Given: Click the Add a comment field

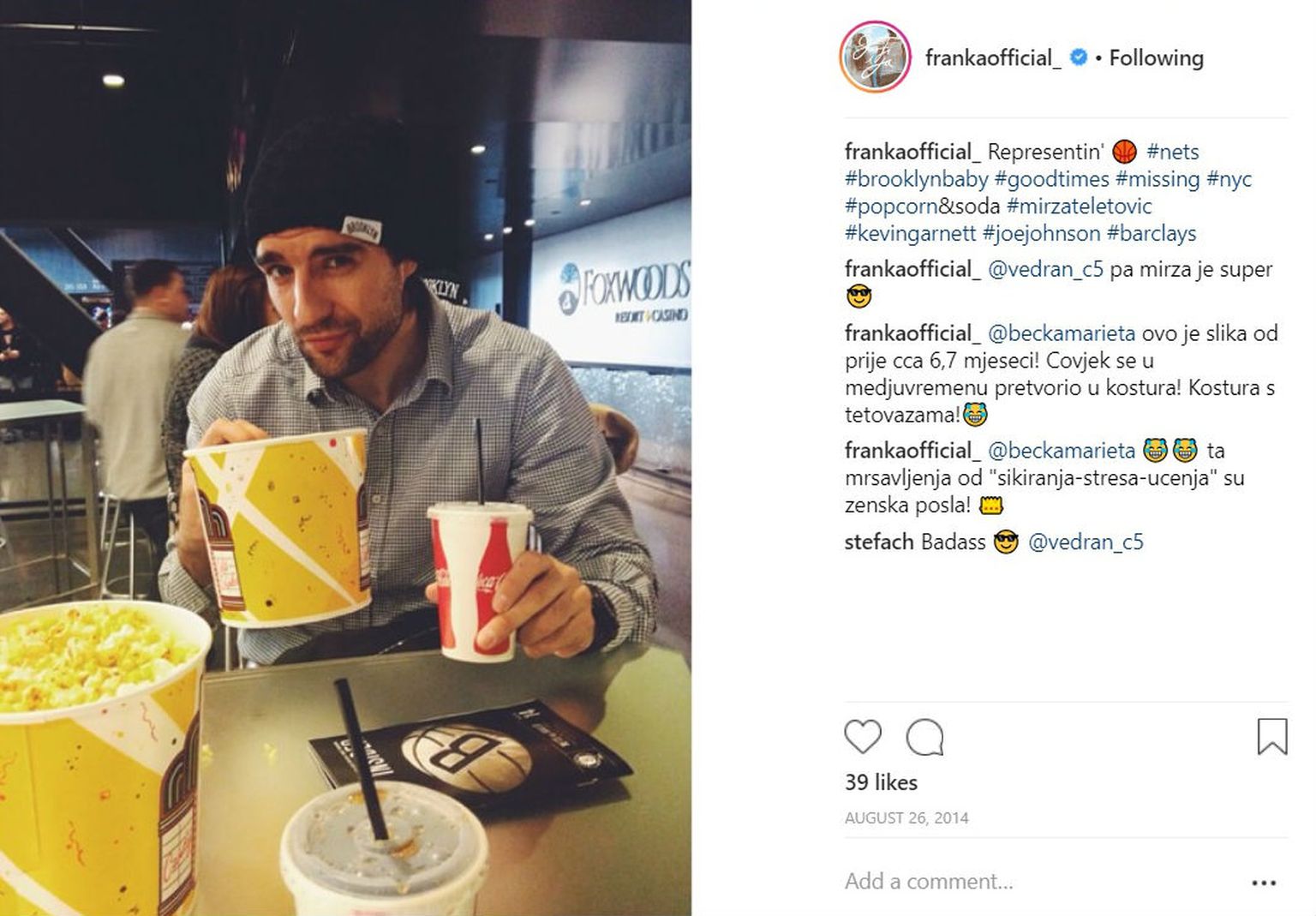Looking at the screenshot, I should coord(1041,881).
